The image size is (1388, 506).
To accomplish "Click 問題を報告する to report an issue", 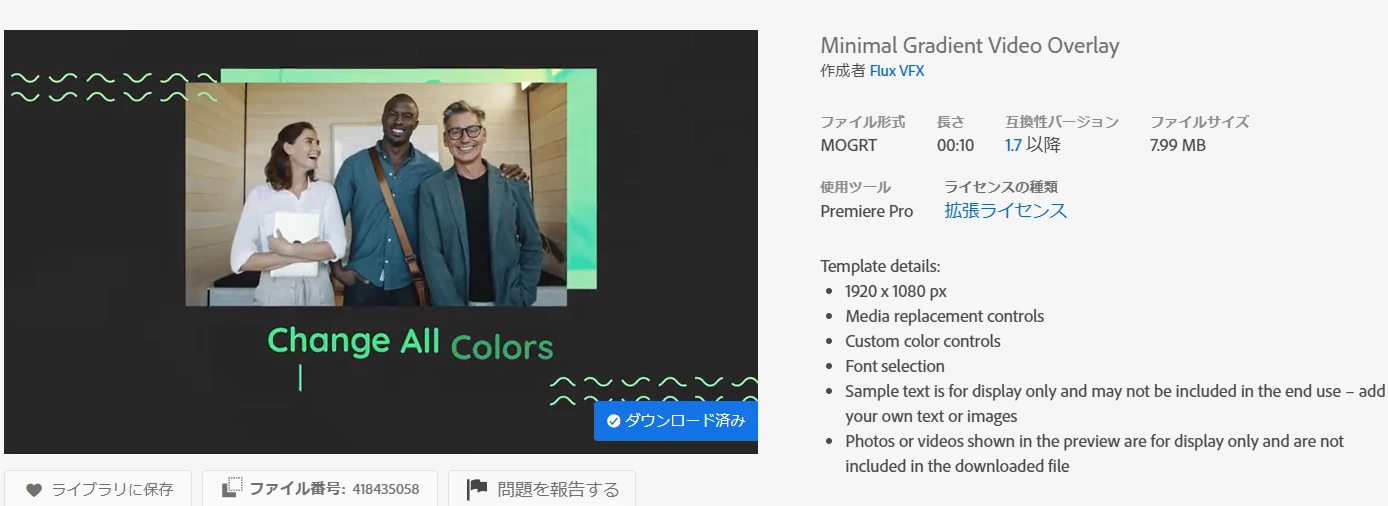I will pos(542,489).
